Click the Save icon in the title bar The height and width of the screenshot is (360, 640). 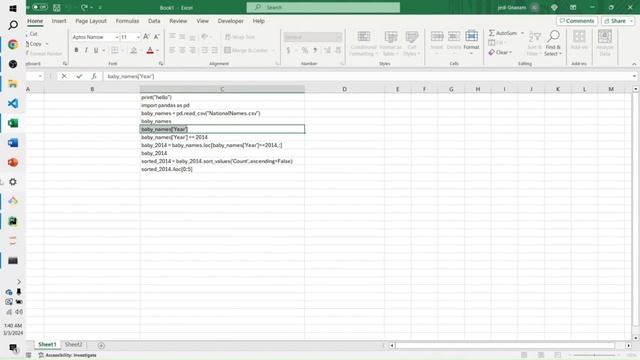(x=57, y=7)
